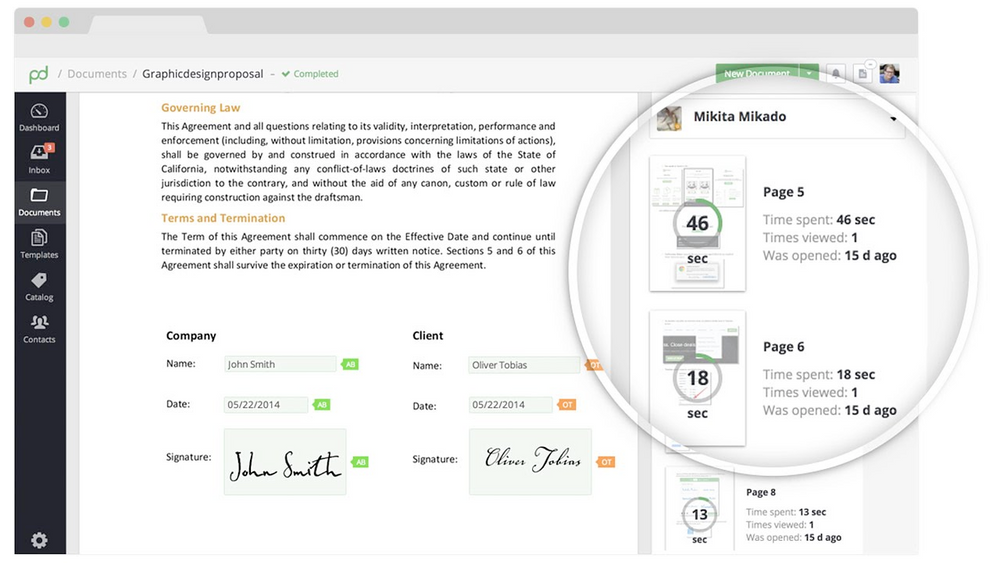1000x563 pixels.
Task: Select the Page 5 analytics thumbnail
Action: (697, 224)
